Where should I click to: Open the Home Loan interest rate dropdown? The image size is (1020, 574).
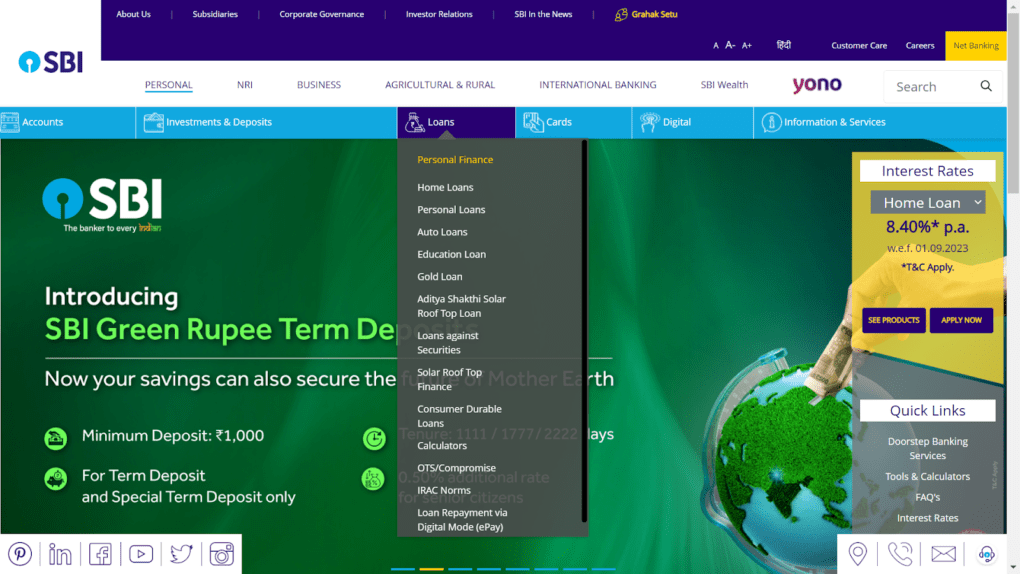(x=928, y=202)
